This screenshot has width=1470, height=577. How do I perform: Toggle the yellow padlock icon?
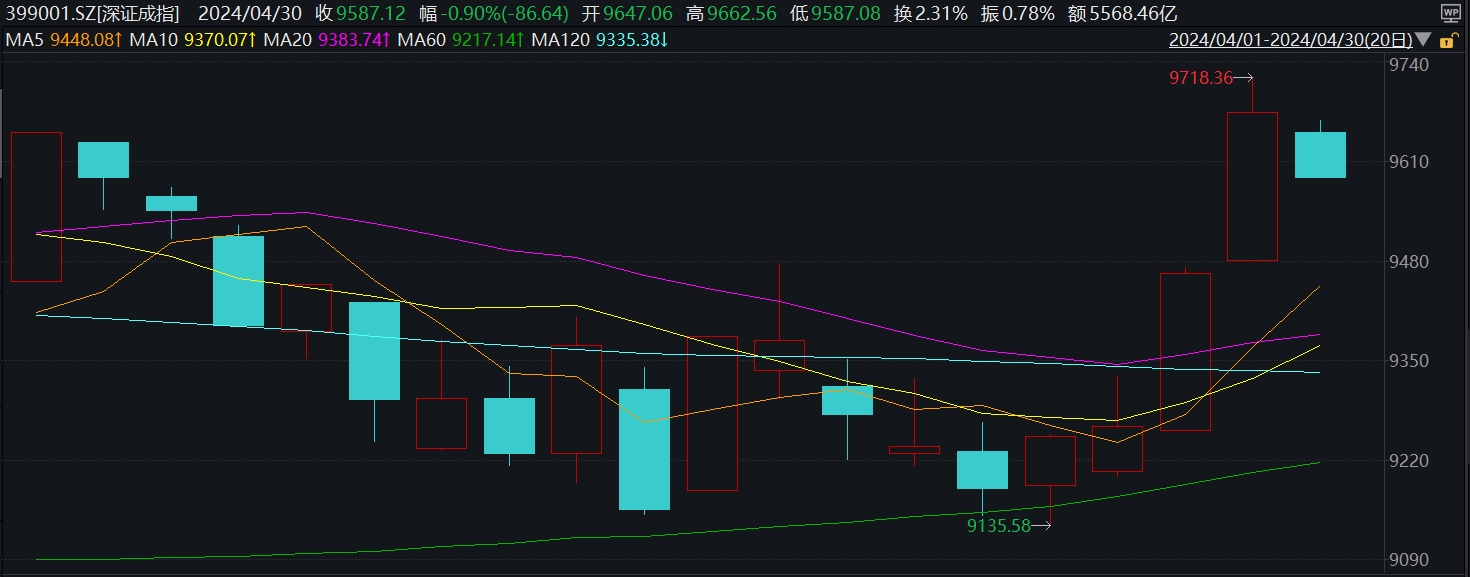click(1447, 41)
